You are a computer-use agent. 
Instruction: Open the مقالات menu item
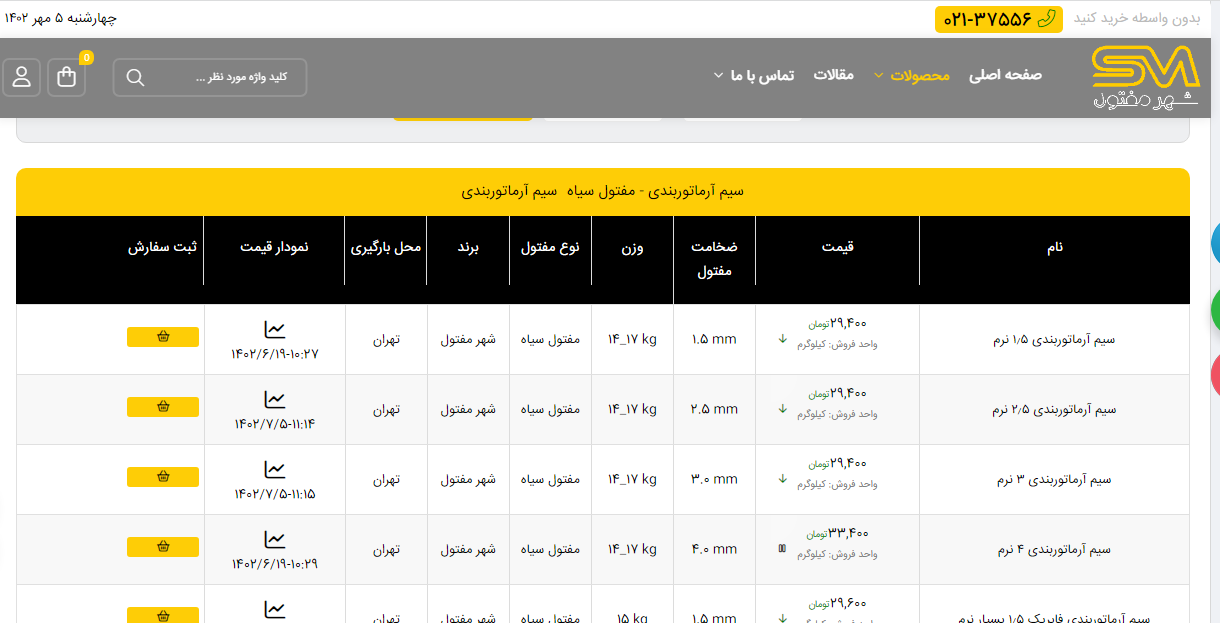click(x=833, y=75)
